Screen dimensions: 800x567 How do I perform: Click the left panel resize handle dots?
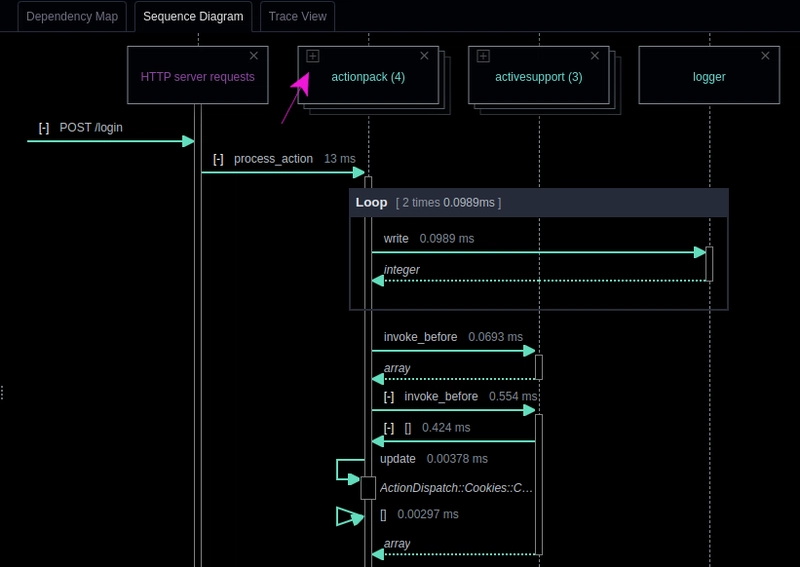(x=3, y=392)
